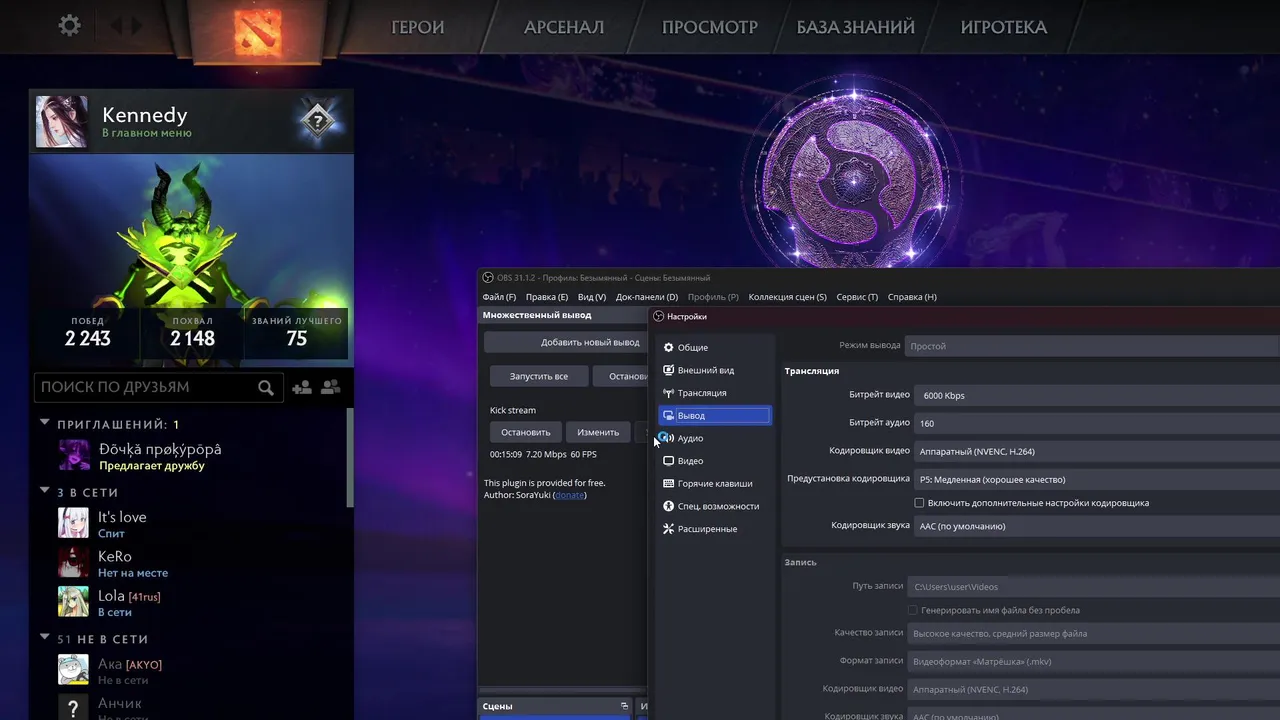Stop the Kick stream with Остановить
This screenshot has height=720, width=1280.
pos(526,432)
